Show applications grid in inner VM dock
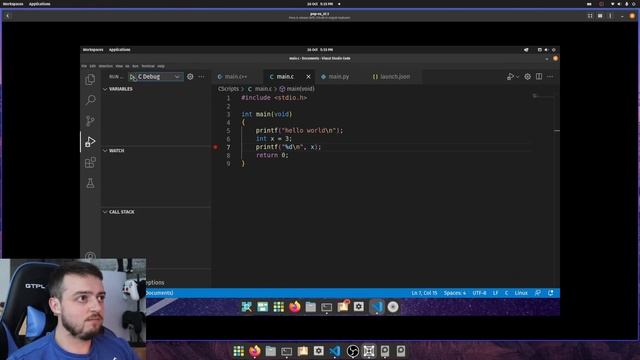This screenshot has height=360, width=640. point(279,307)
